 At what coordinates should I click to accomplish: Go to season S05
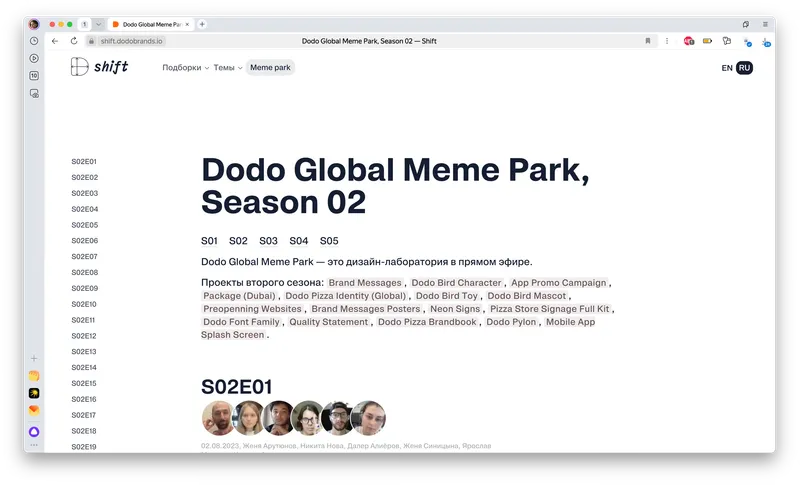[x=329, y=241]
